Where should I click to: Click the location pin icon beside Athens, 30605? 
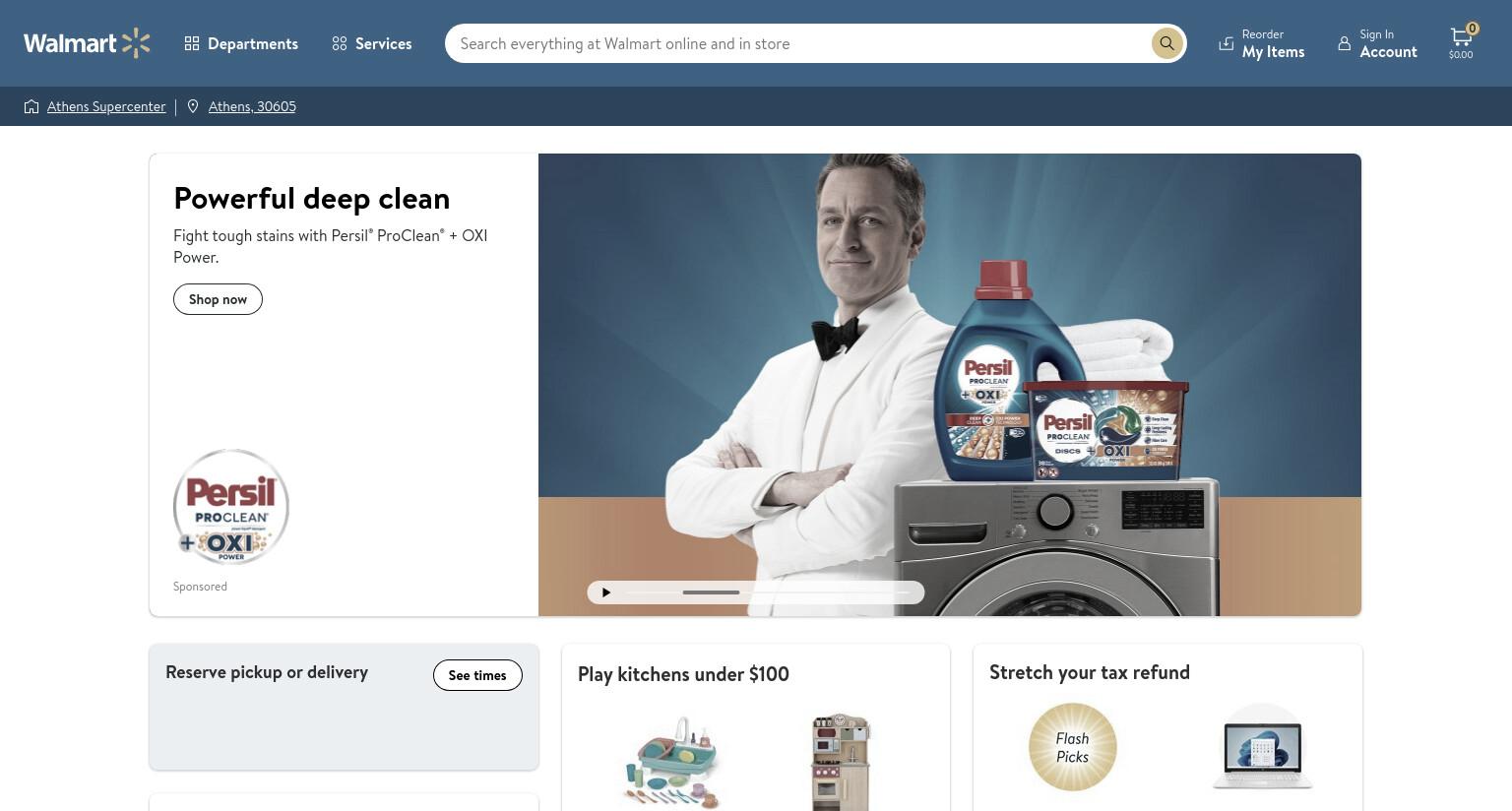pyautogui.click(x=193, y=106)
